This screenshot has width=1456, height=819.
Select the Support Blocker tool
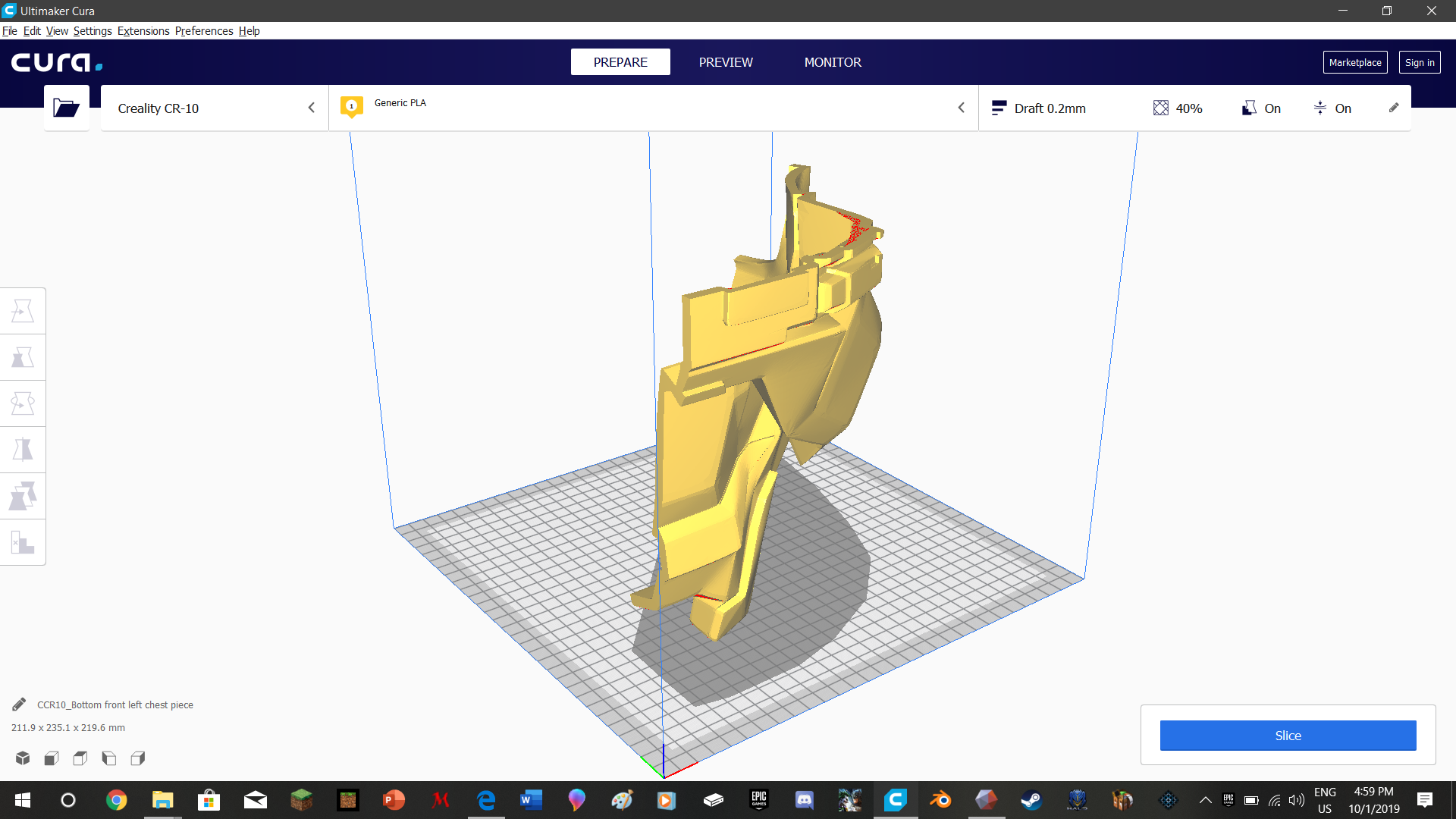pyautogui.click(x=23, y=543)
